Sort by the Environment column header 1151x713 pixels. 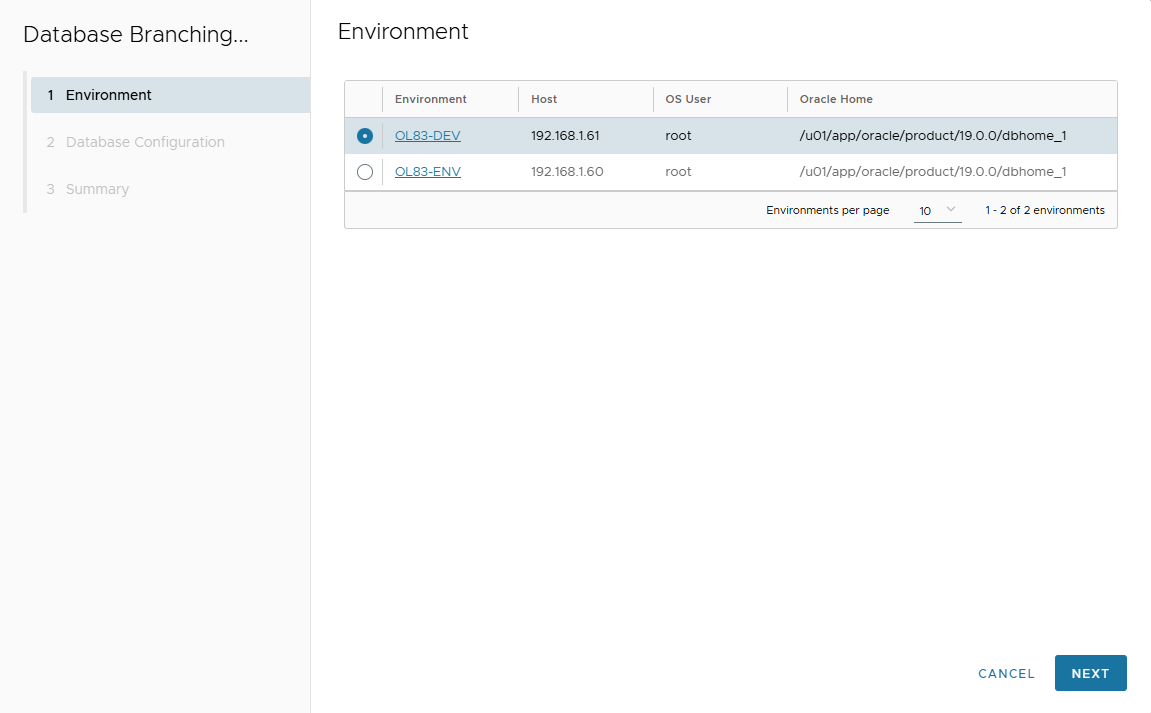click(430, 99)
